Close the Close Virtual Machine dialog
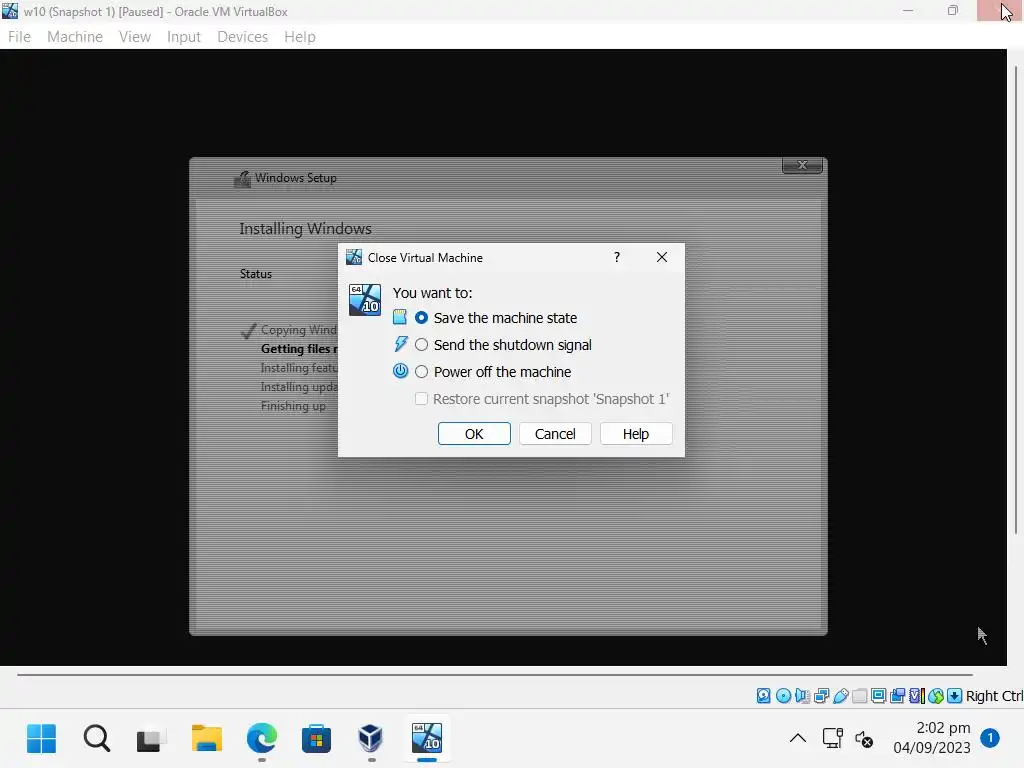Screen dimensions: 1024x768 (662, 257)
